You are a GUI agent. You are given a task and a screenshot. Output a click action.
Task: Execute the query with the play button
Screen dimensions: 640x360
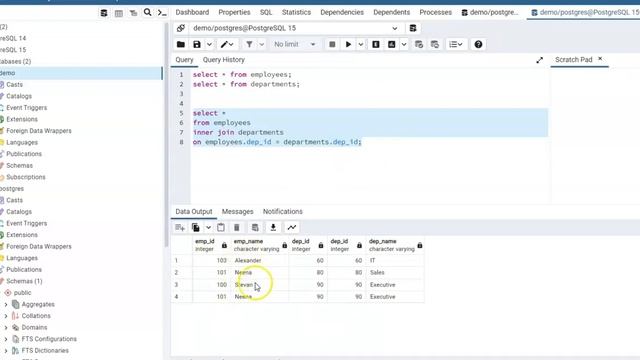click(348, 44)
